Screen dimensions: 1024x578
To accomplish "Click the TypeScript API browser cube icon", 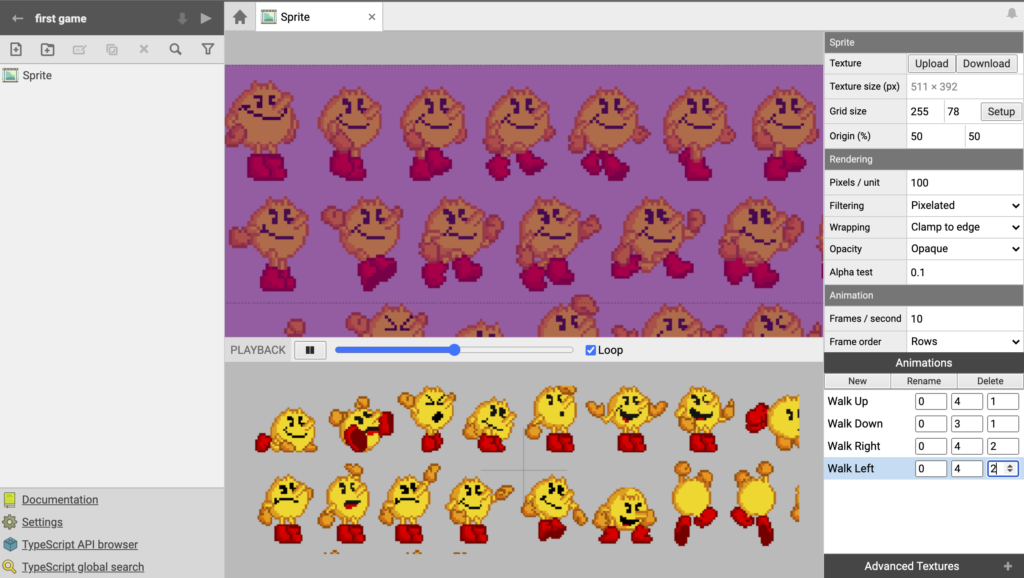I will (x=10, y=544).
